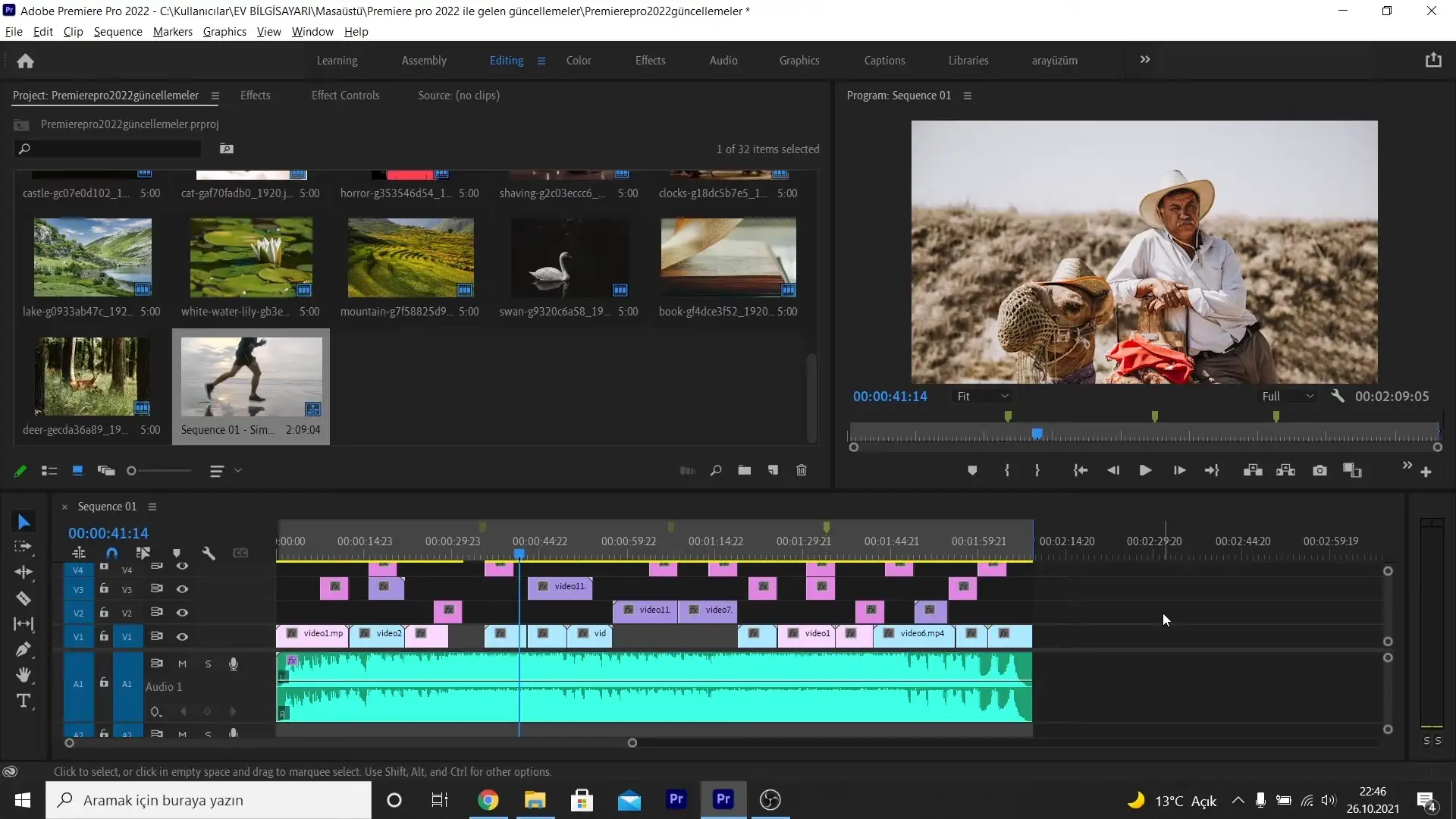This screenshot has width=1456, height=819.
Task: Click Mark Out bracket button
Action: click(x=1037, y=471)
